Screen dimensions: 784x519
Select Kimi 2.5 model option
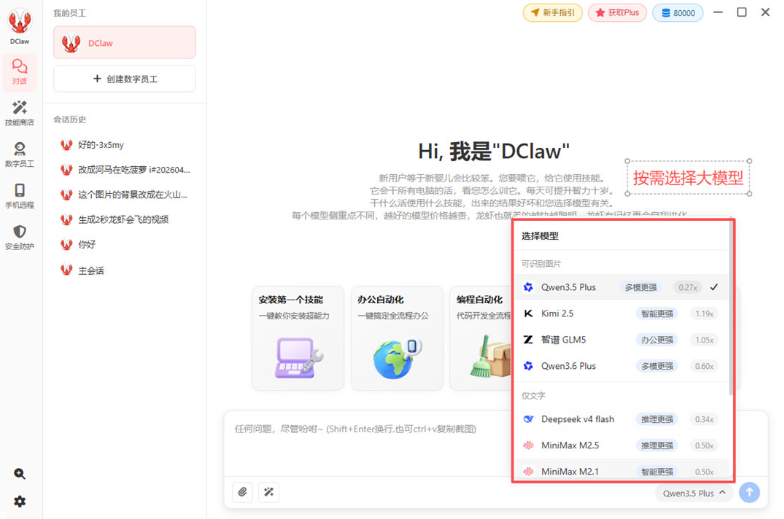(622, 314)
